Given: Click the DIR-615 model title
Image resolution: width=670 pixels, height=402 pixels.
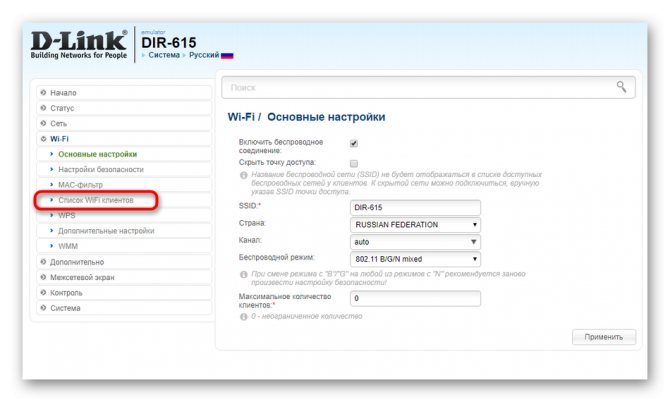Looking at the screenshot, I should (168, 42).
